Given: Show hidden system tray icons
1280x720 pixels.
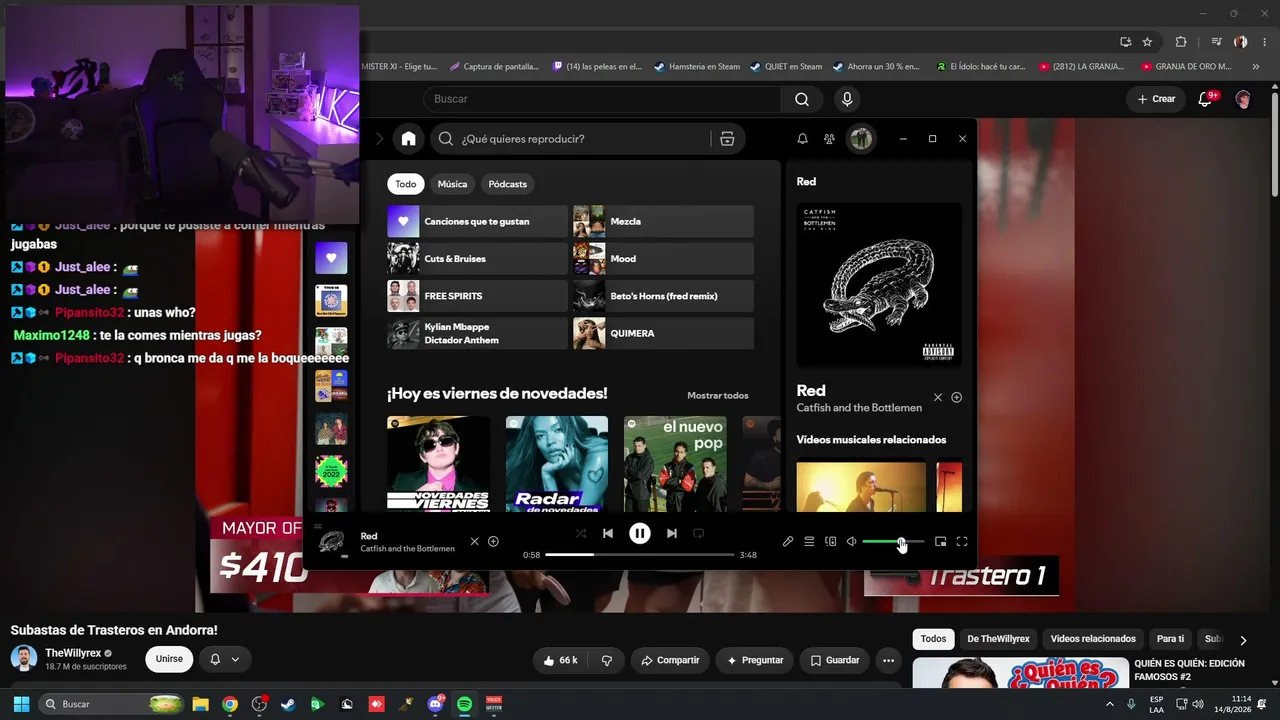Looking at the screenshot, I should [1109, 704].
